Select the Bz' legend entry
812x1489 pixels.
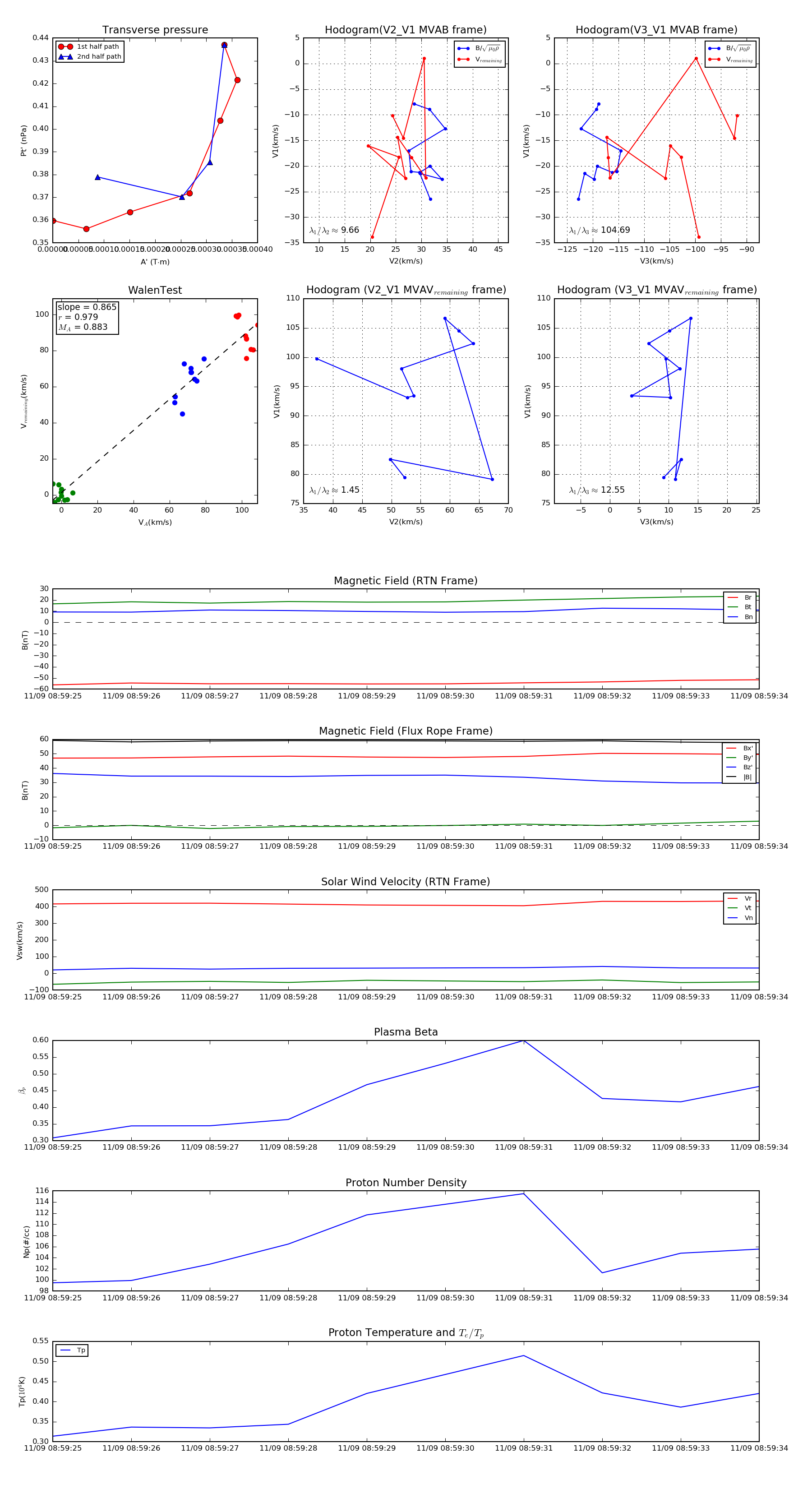(x=739, y=767)
